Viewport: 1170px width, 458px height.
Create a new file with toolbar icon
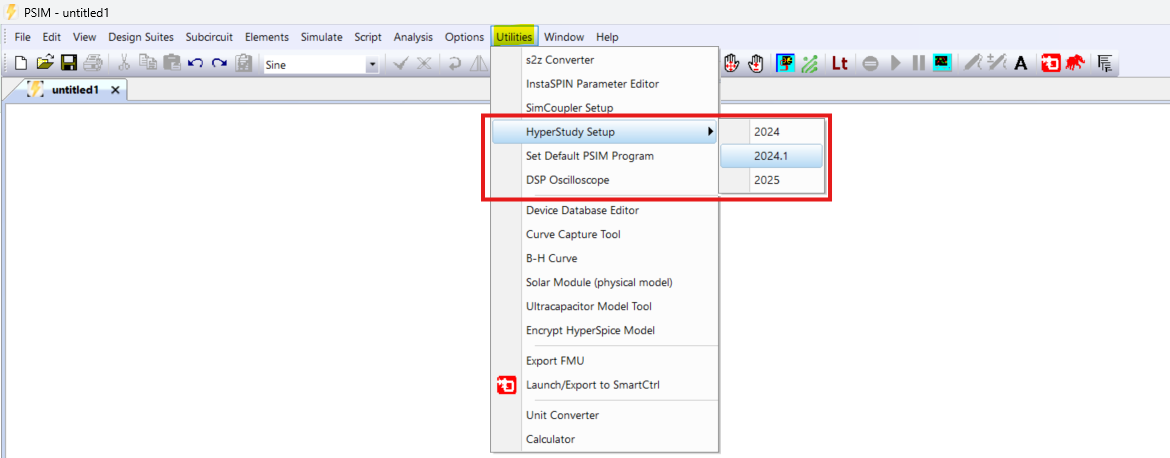[22, 64]
